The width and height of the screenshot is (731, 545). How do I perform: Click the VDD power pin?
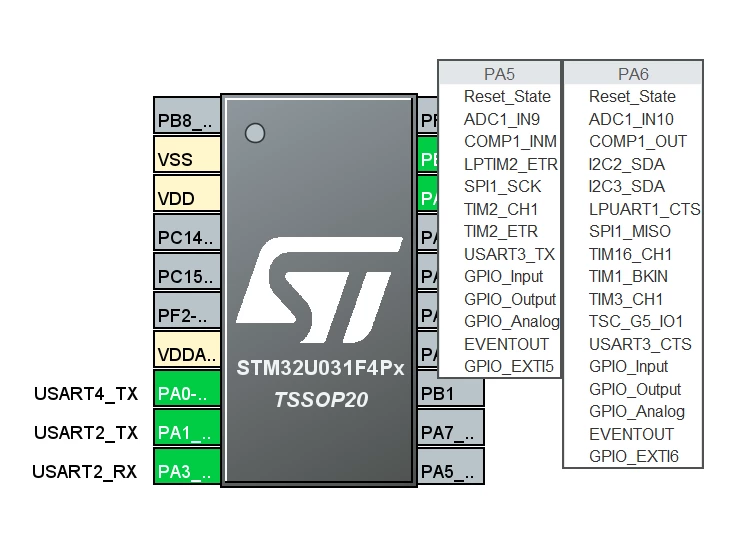point(187,193)
